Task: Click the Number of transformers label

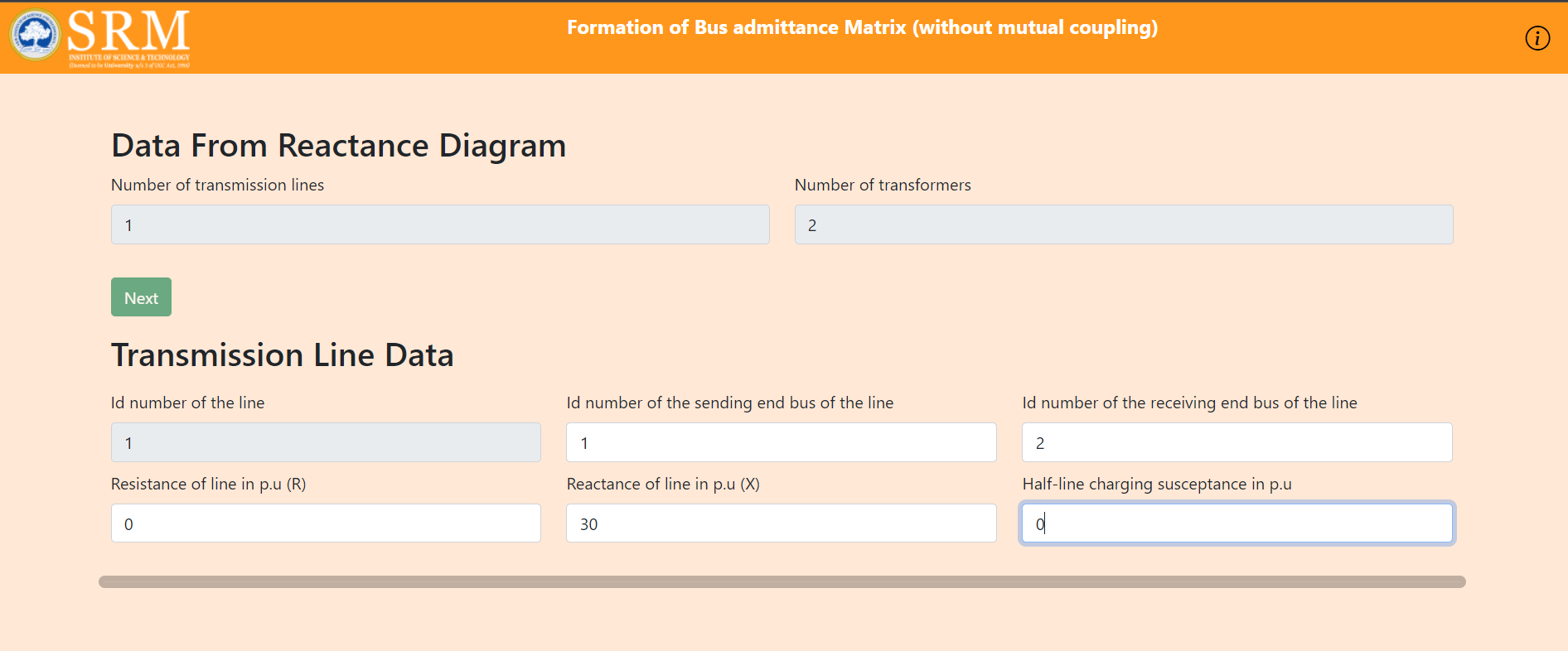Action: tap(883, 185)
